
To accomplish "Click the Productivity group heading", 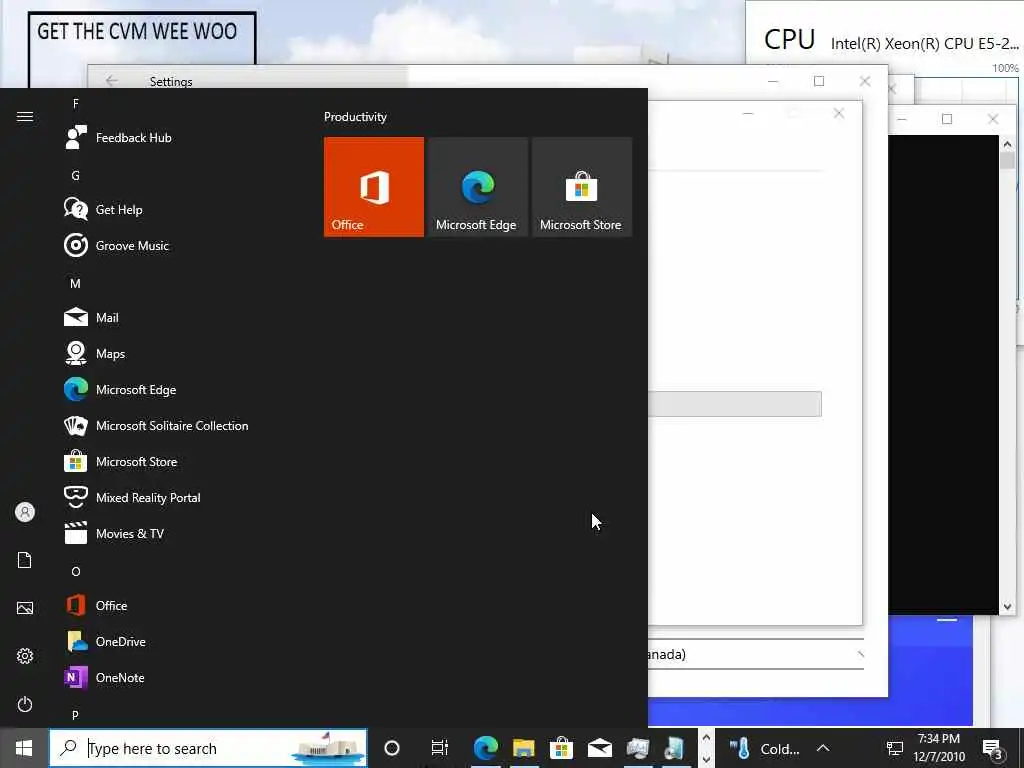I will (355, 117).
